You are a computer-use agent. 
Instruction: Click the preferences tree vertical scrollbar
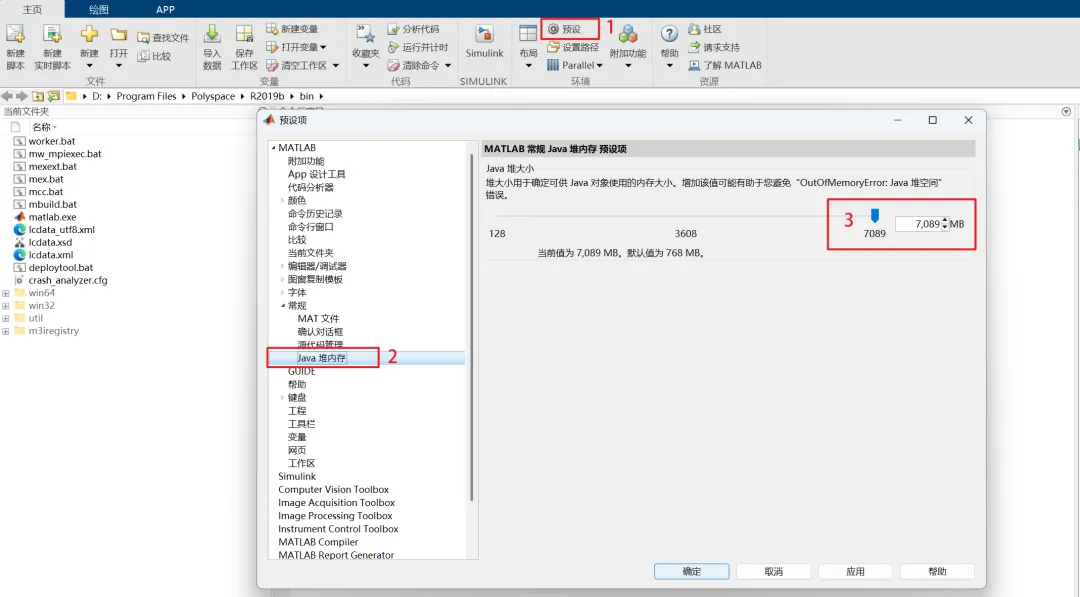pyautogui.click(x=472, y=327)
